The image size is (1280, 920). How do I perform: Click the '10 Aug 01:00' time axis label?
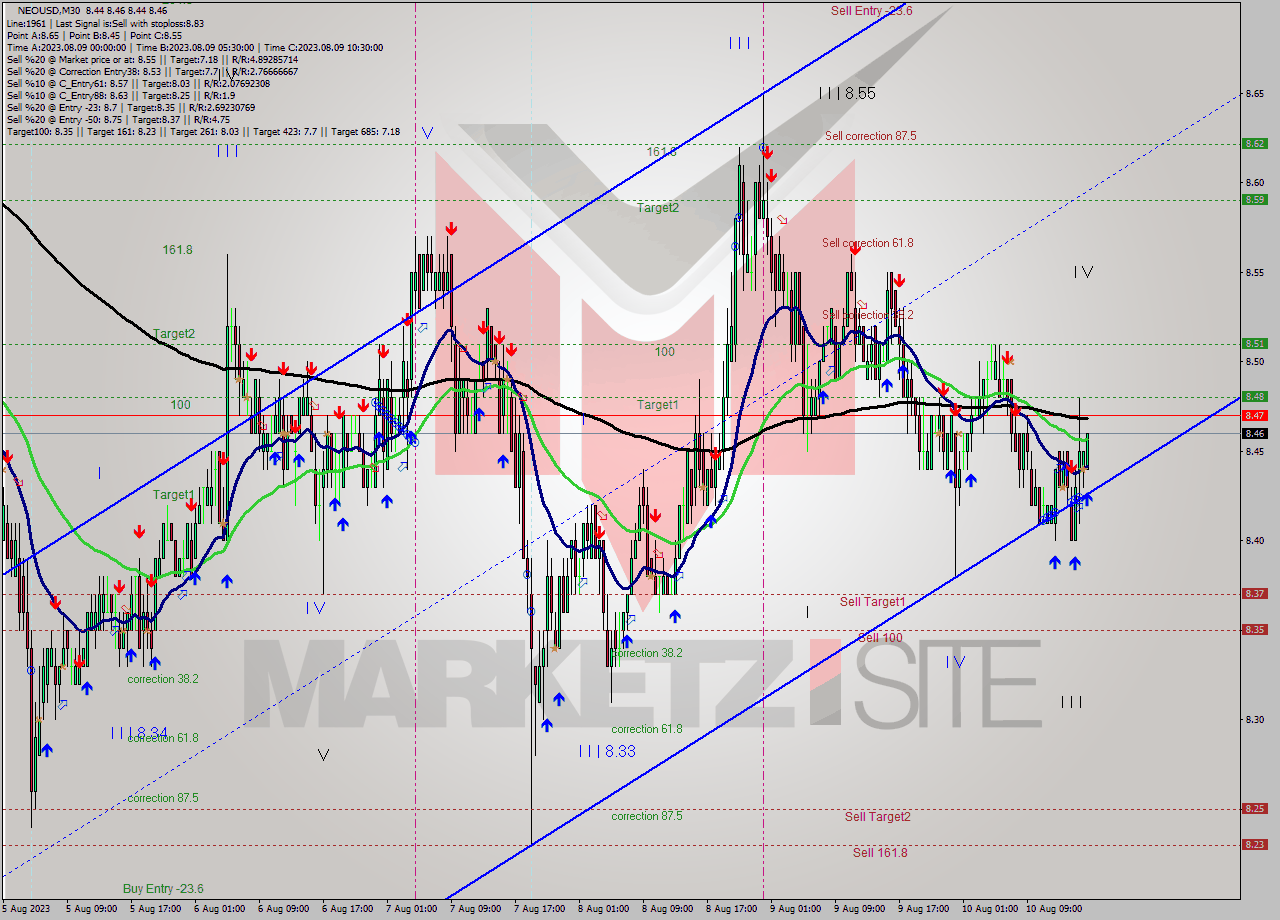989,909
